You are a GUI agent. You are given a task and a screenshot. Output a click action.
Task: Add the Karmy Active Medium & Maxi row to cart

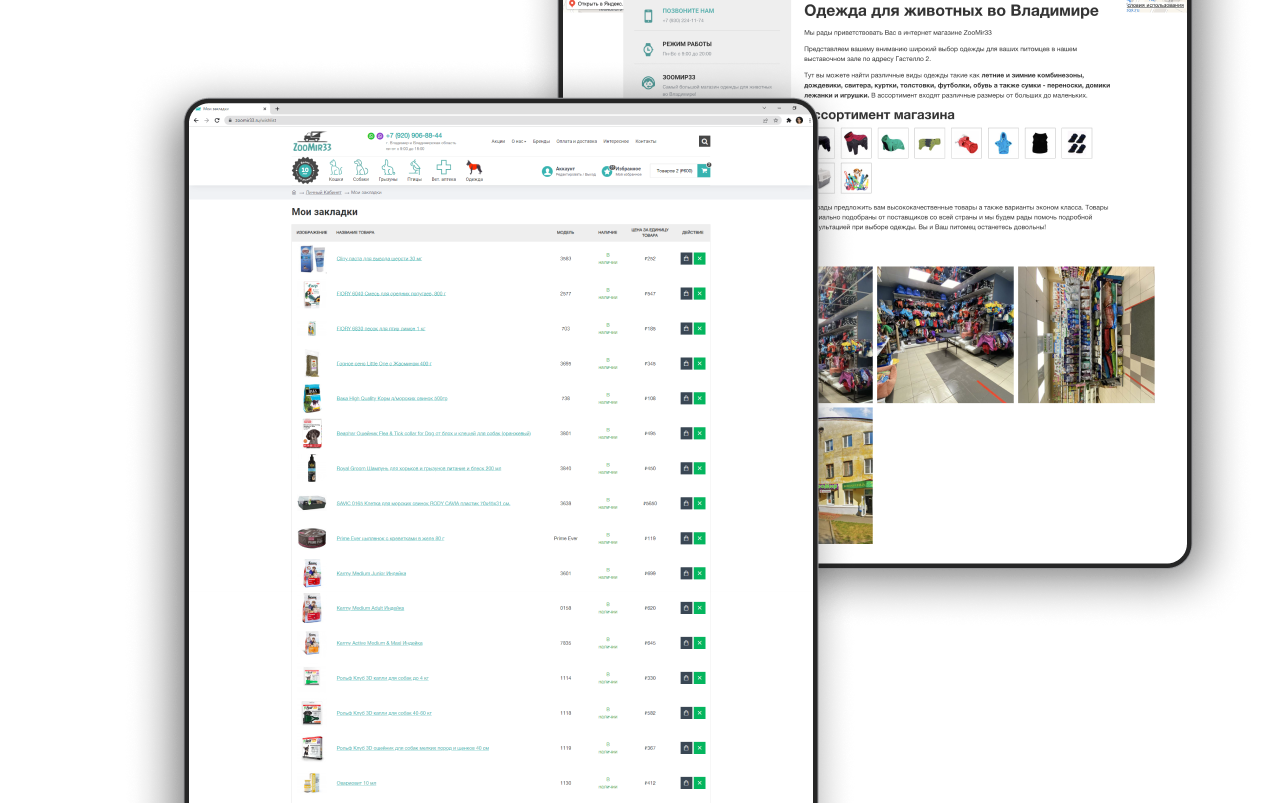686,643
